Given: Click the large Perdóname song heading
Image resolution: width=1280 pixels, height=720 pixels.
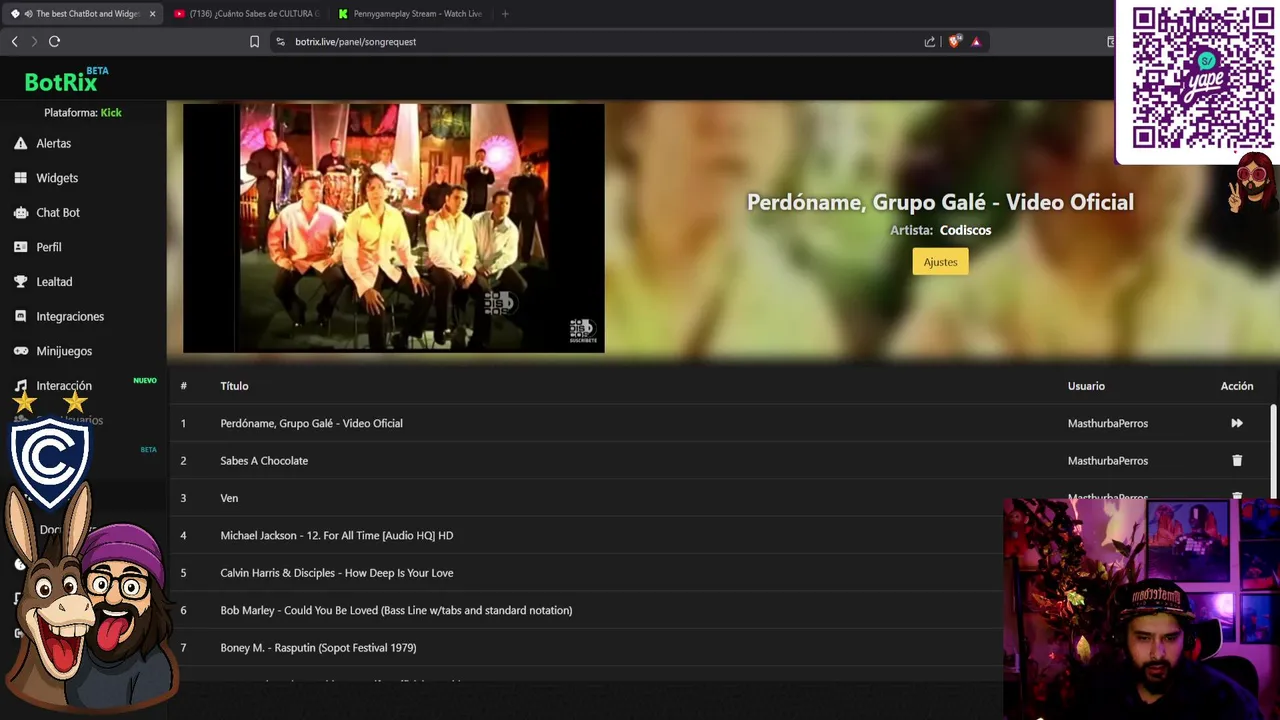Looking at the screenshot, I should pyautogui.click(x=940, y=202).
